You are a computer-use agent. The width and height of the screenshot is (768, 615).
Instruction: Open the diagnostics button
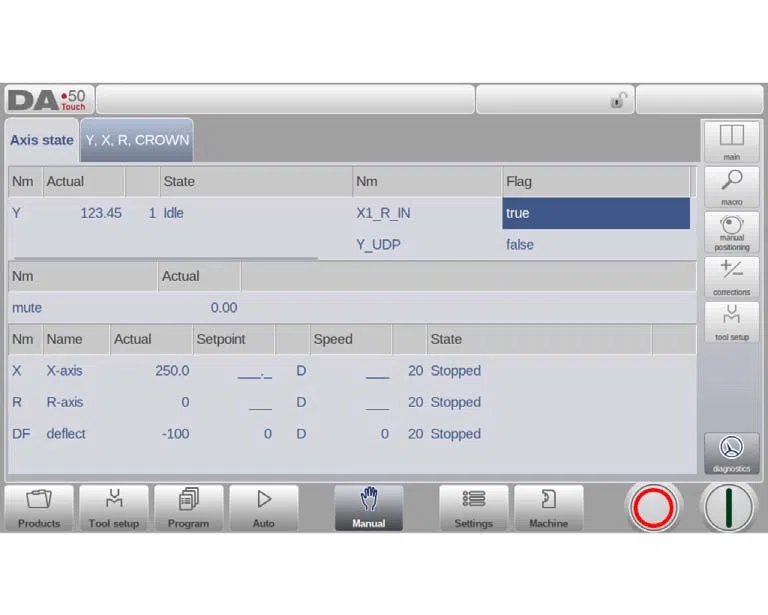pos(731,453)
